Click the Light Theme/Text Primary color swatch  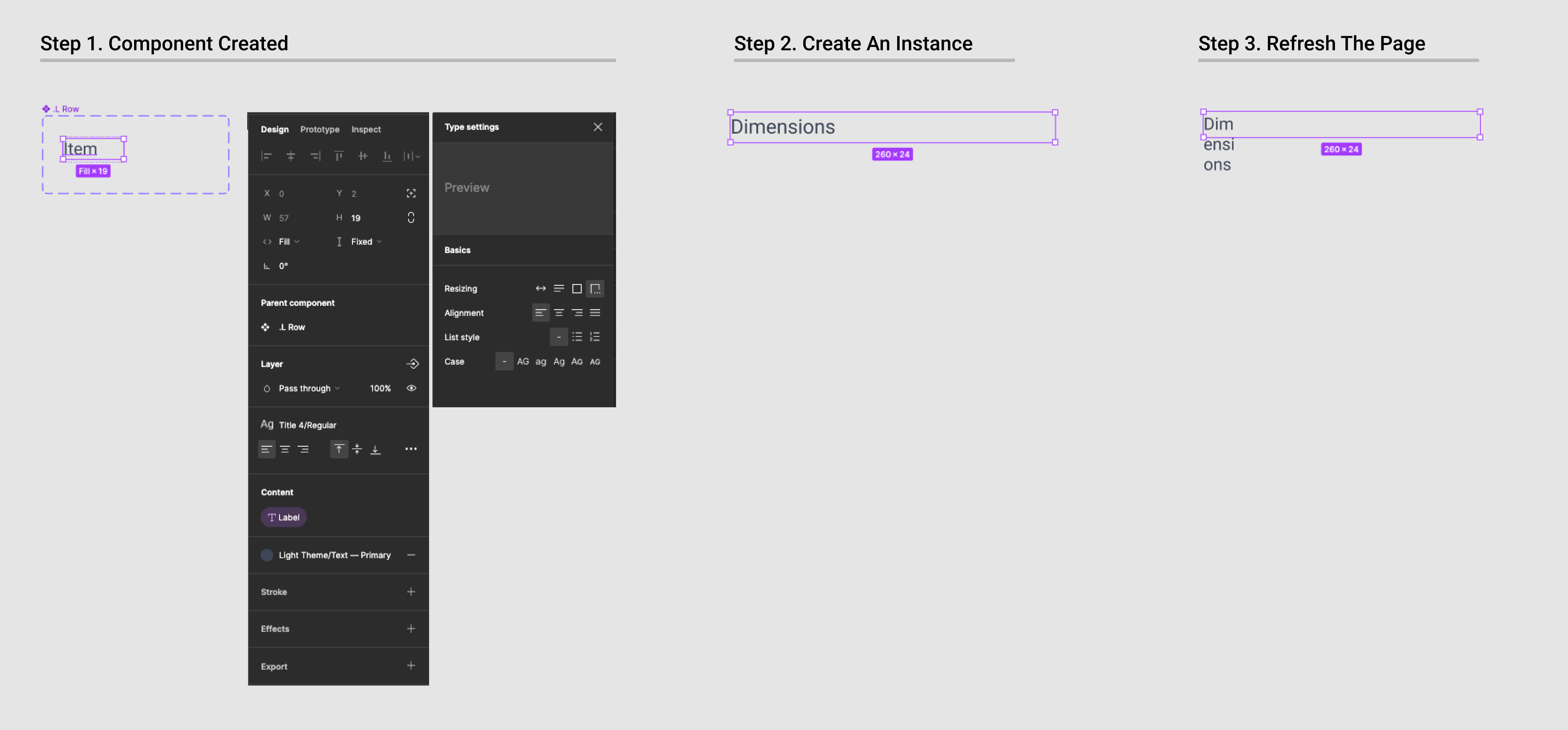click(267, 555)
